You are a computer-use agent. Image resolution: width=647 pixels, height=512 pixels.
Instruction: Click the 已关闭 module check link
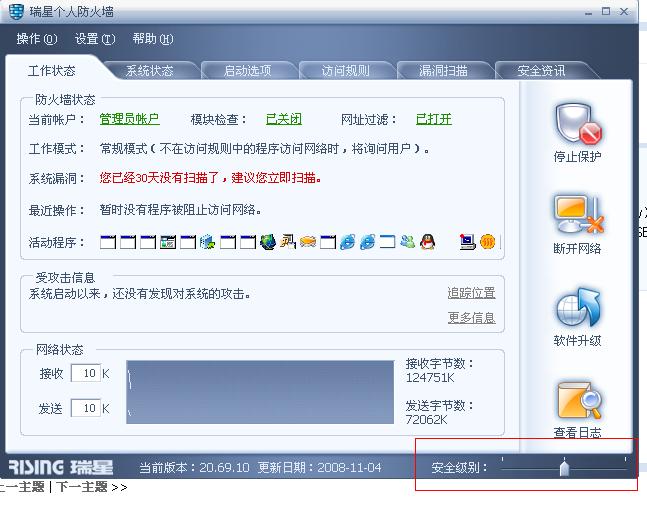click(284, 119)
